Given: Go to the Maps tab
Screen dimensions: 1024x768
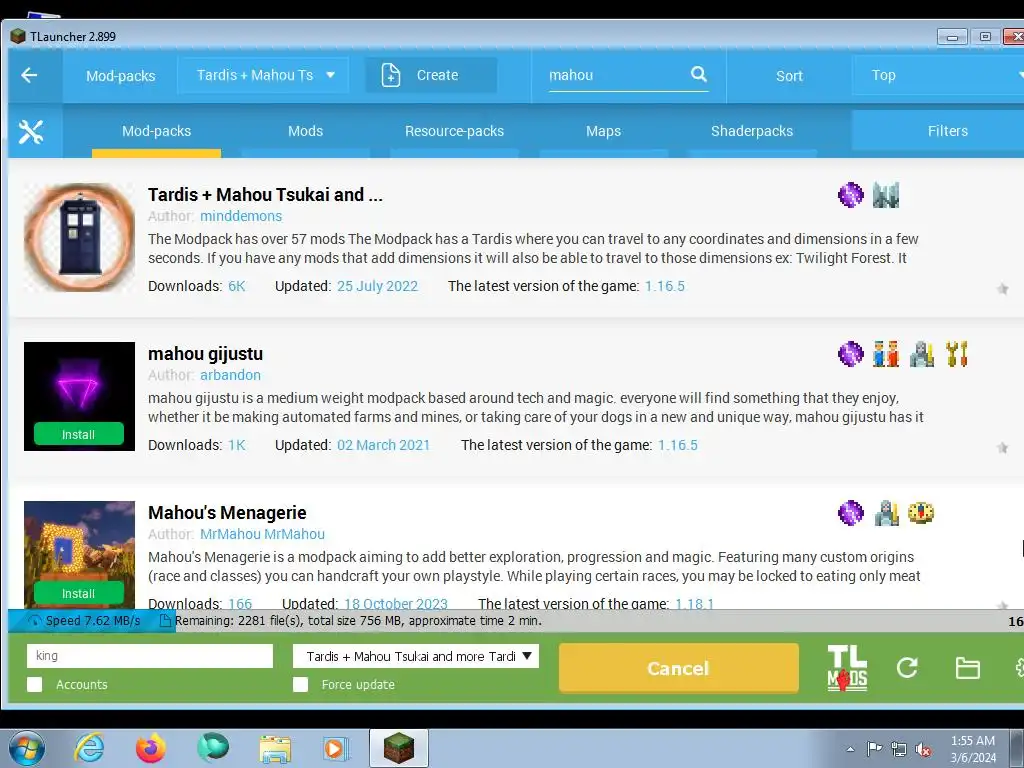Looking at the screenshot, I should pyautogui.click(x=603, y=131).
